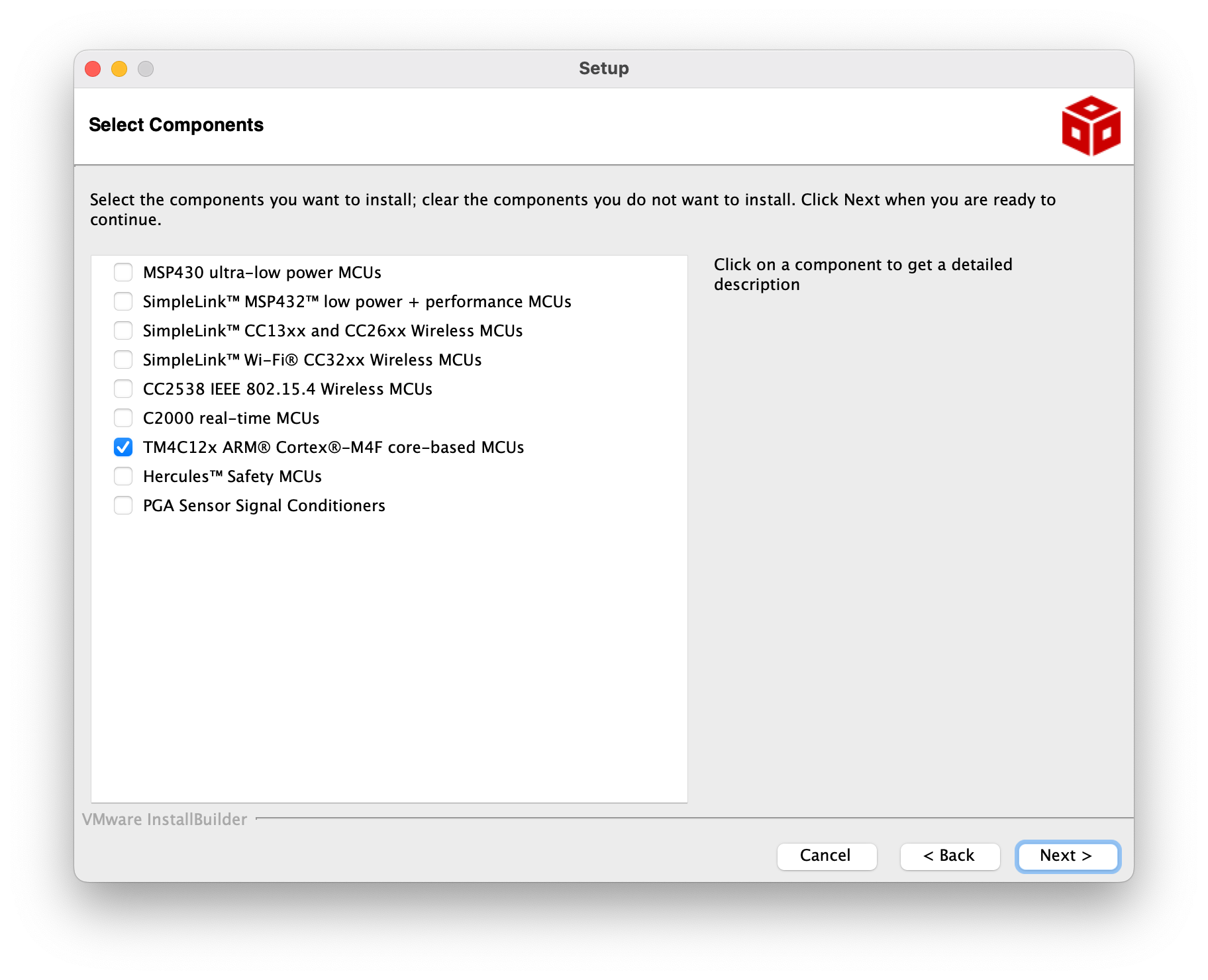Click the Setup title bar
Viewport: 1208px width, 980px height.
[x=603, y=68]
